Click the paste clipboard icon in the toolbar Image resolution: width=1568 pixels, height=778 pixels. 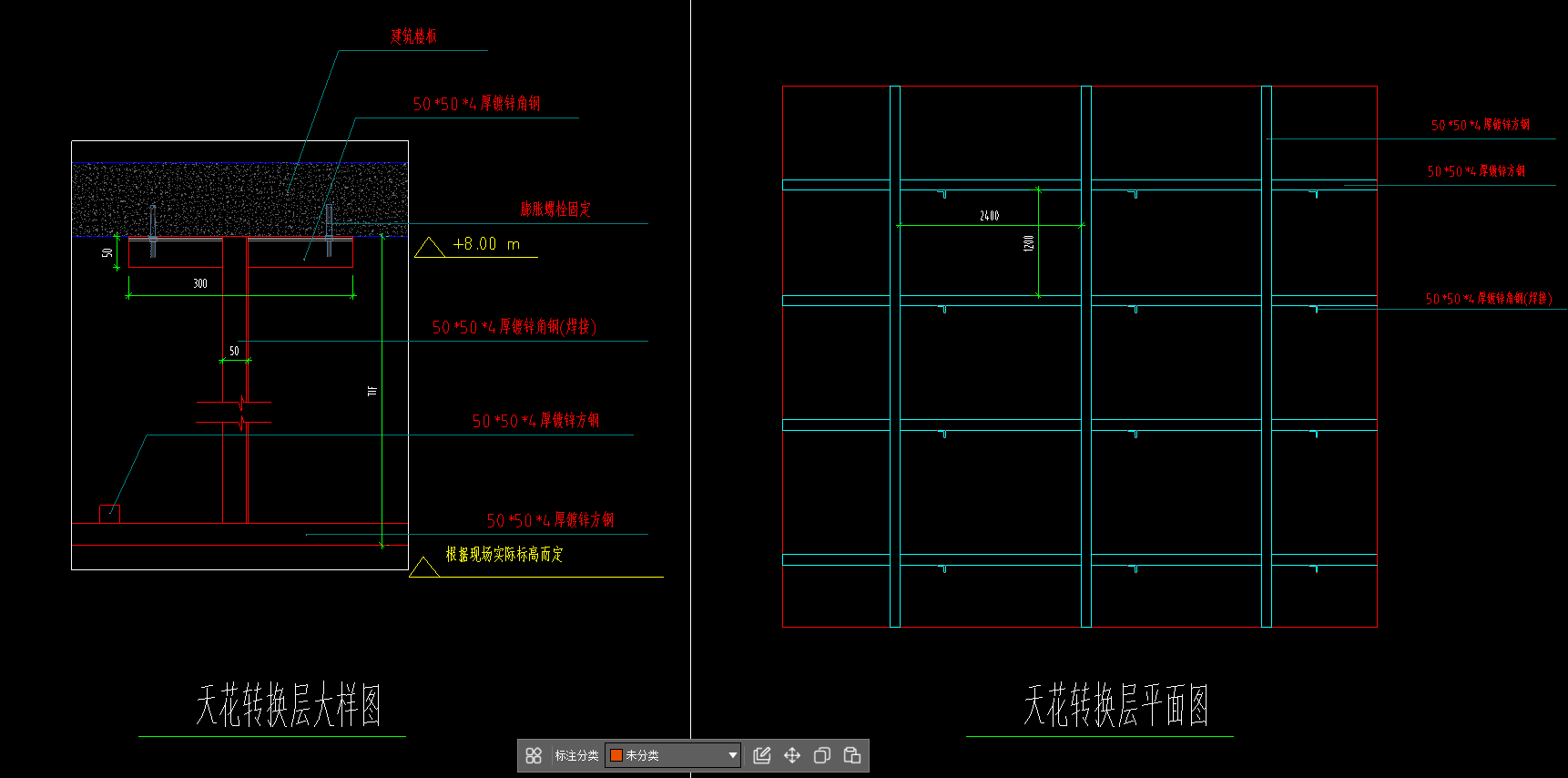coord(852,755)
